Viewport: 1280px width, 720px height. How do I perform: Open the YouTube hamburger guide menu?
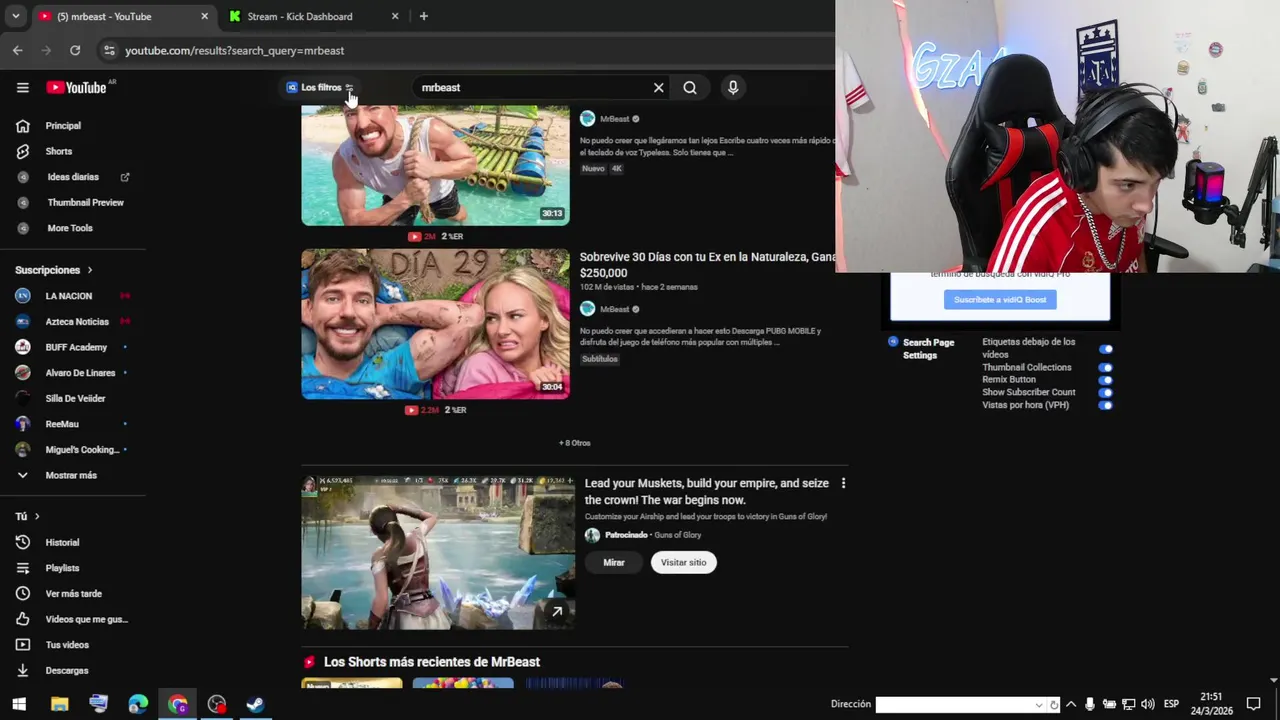[22, 88]
